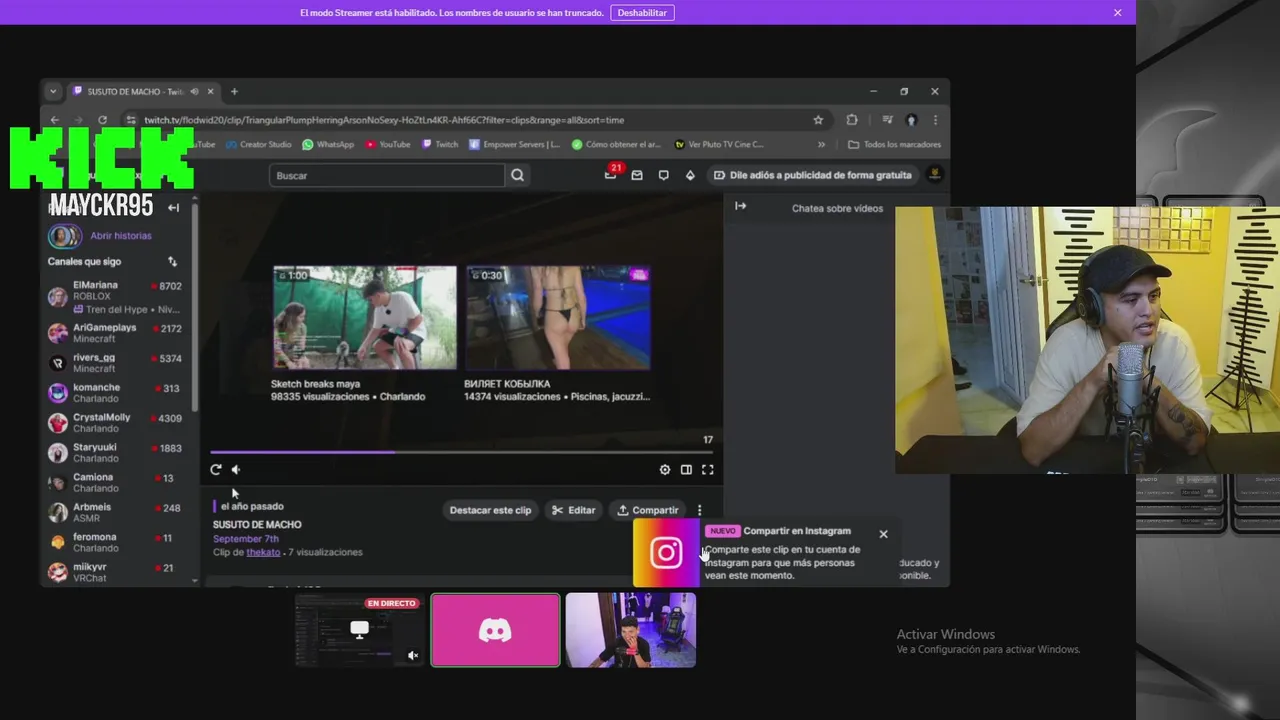Open the Twitch profile avatar menu
Image resolution: width=1280 pixels, height=720 pixels.
(x=934, y=174)
